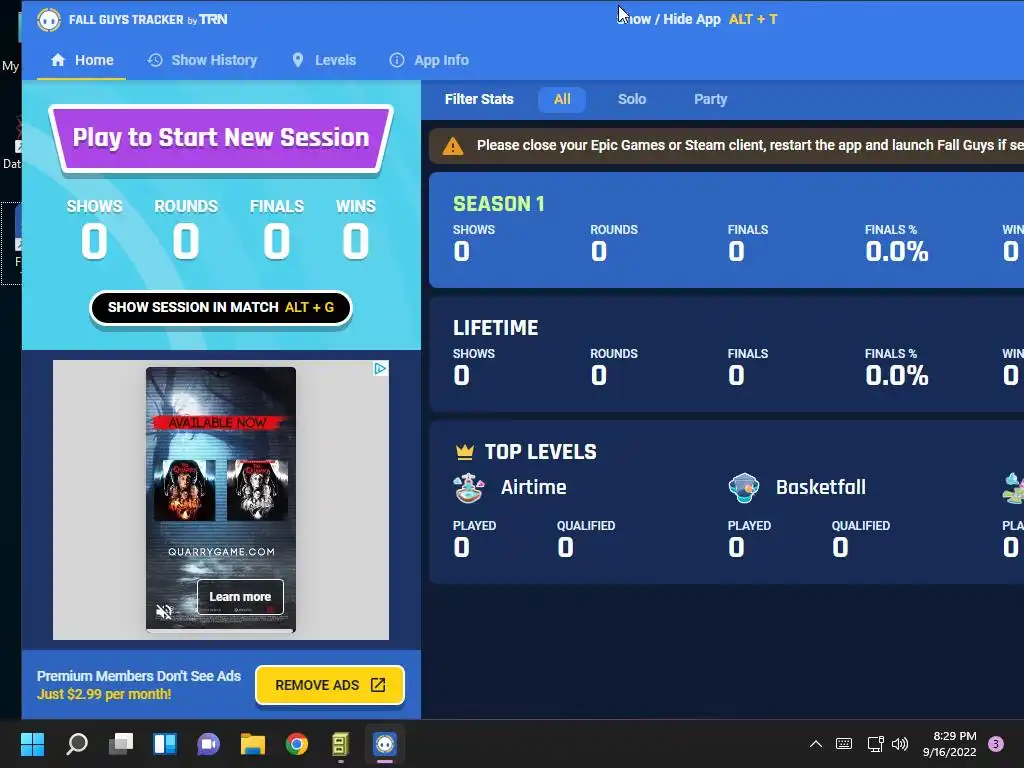Click the Lifetime Finals % value
Screen dimensions: 1024x768
coord(897,376)
